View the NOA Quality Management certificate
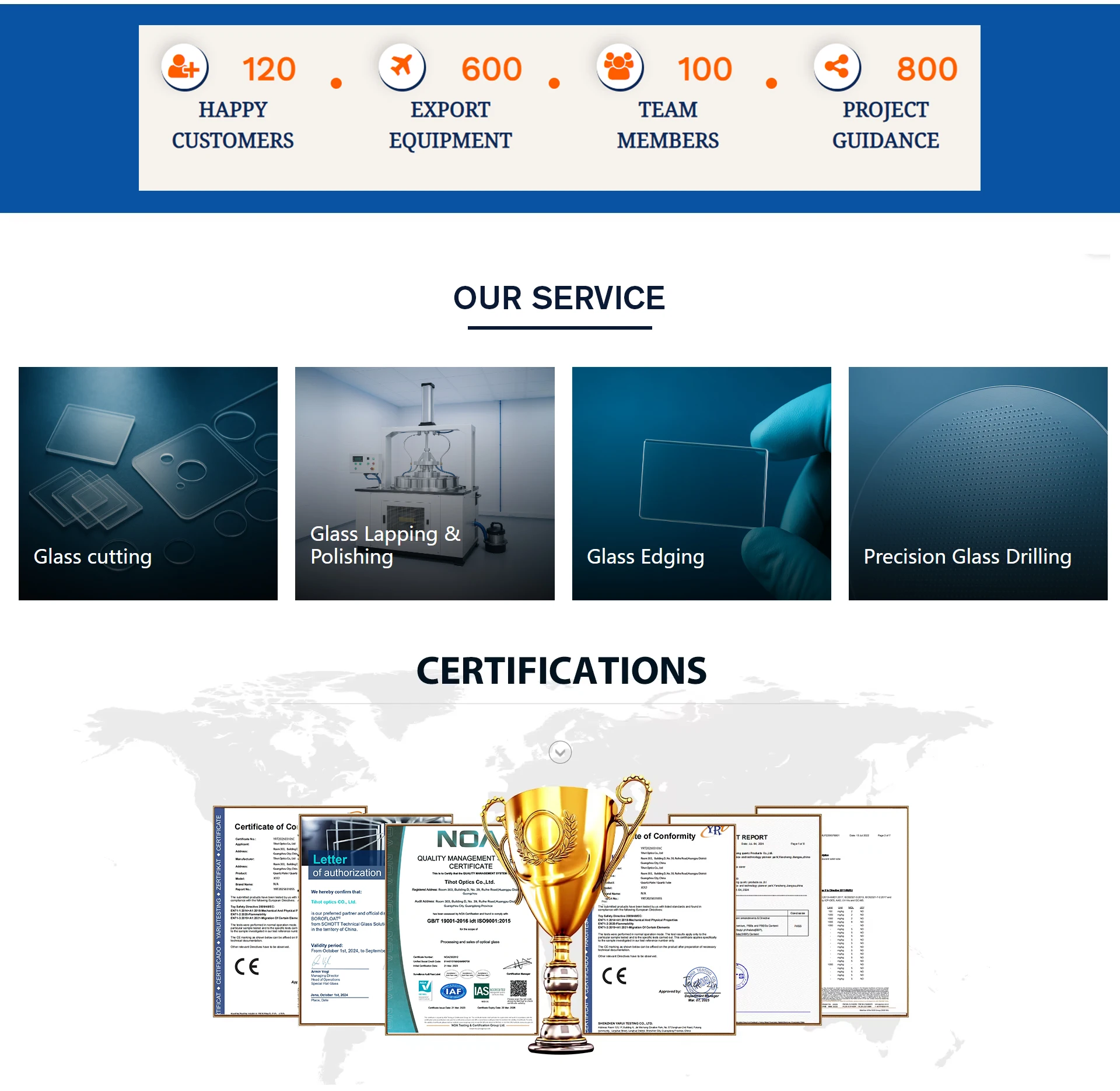1120x1091 pixels. [x=461, y=933]
